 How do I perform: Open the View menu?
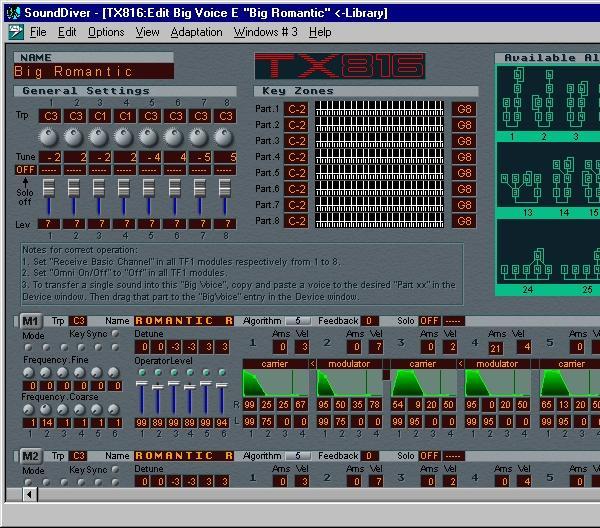(147, 32)
